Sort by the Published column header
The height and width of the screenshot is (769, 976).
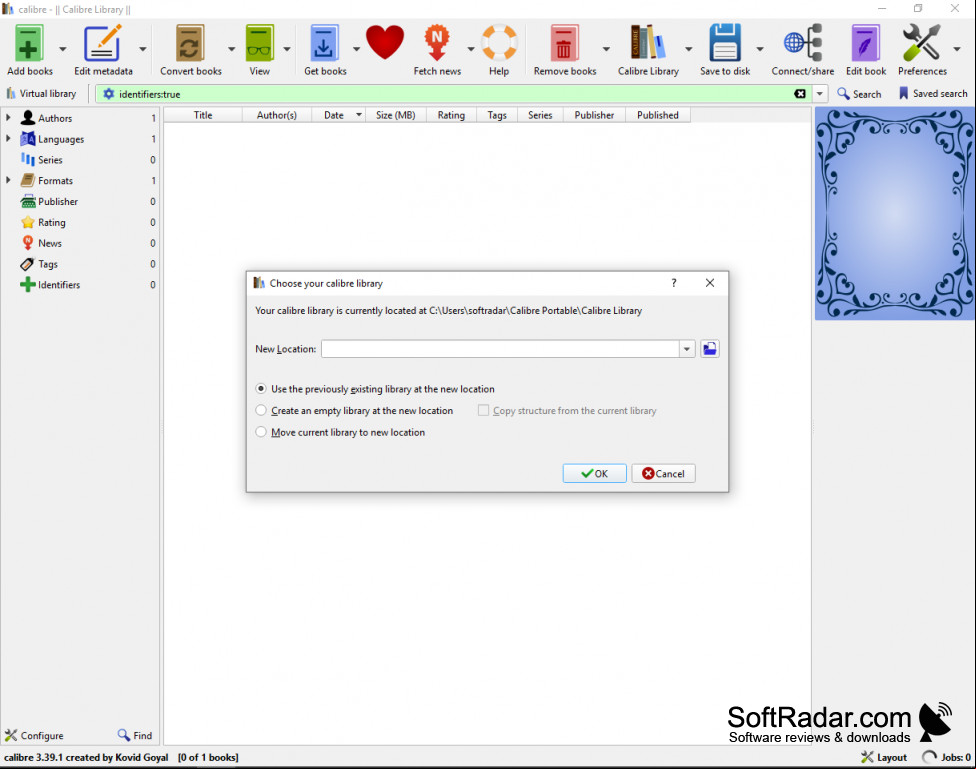pyautogui.click(x=658, y=115)
